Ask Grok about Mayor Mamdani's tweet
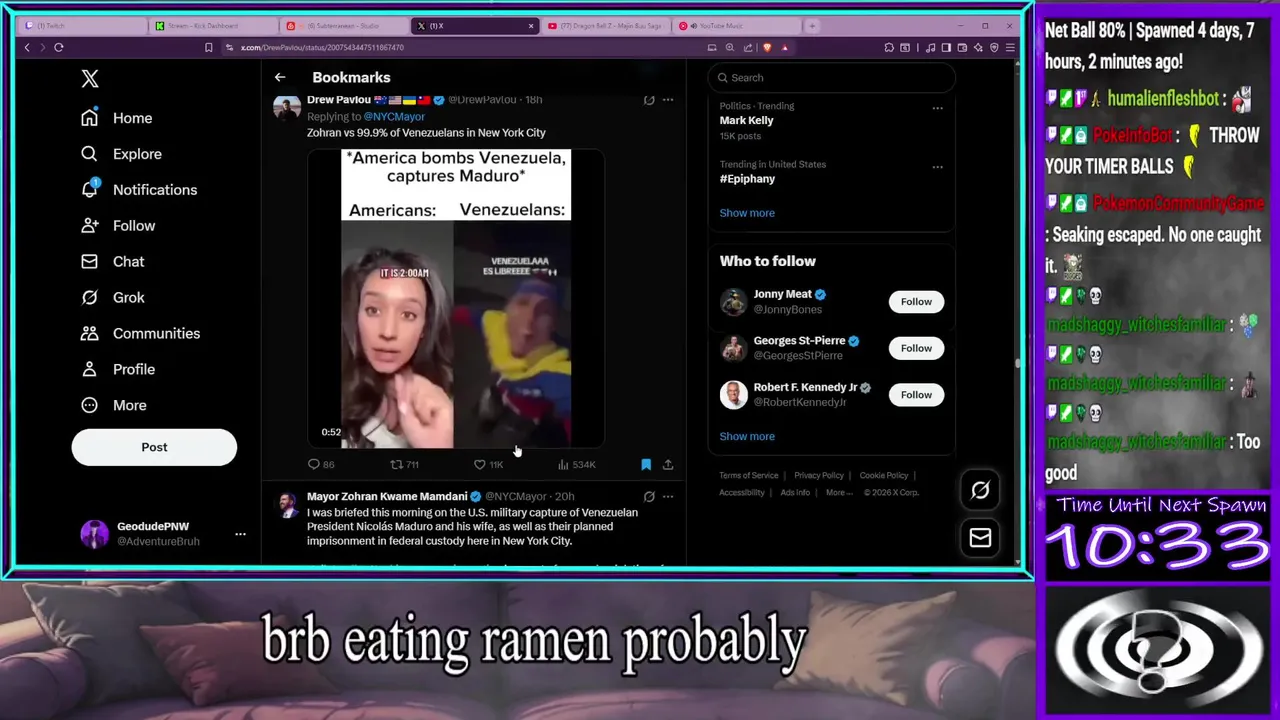The height and width of the screenshot is (720, 1280). [x=649, y=496]
